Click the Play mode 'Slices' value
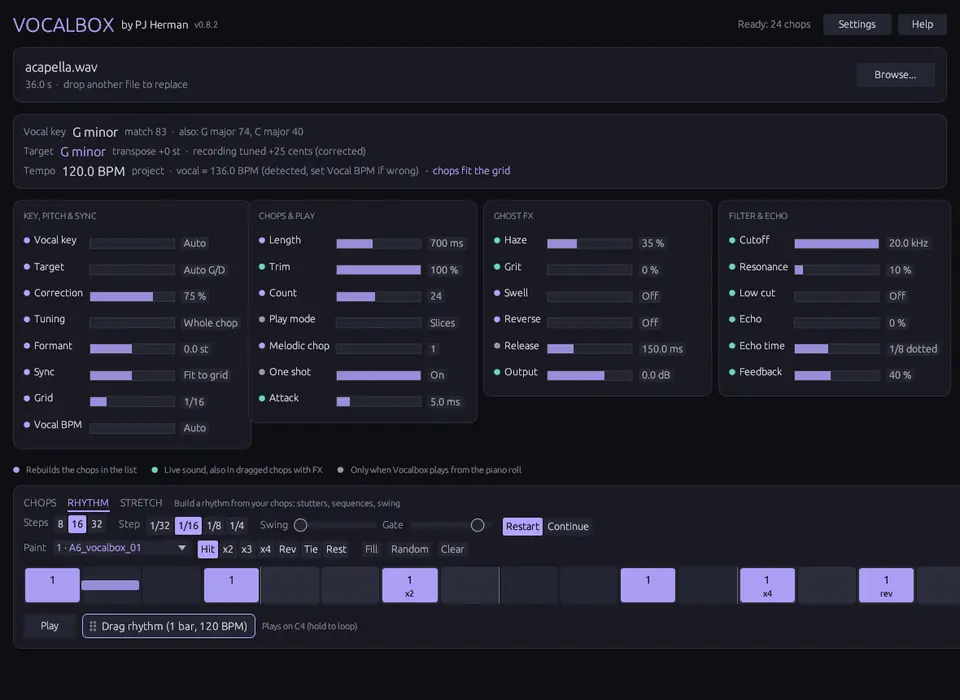 click(x=442, y=323)
